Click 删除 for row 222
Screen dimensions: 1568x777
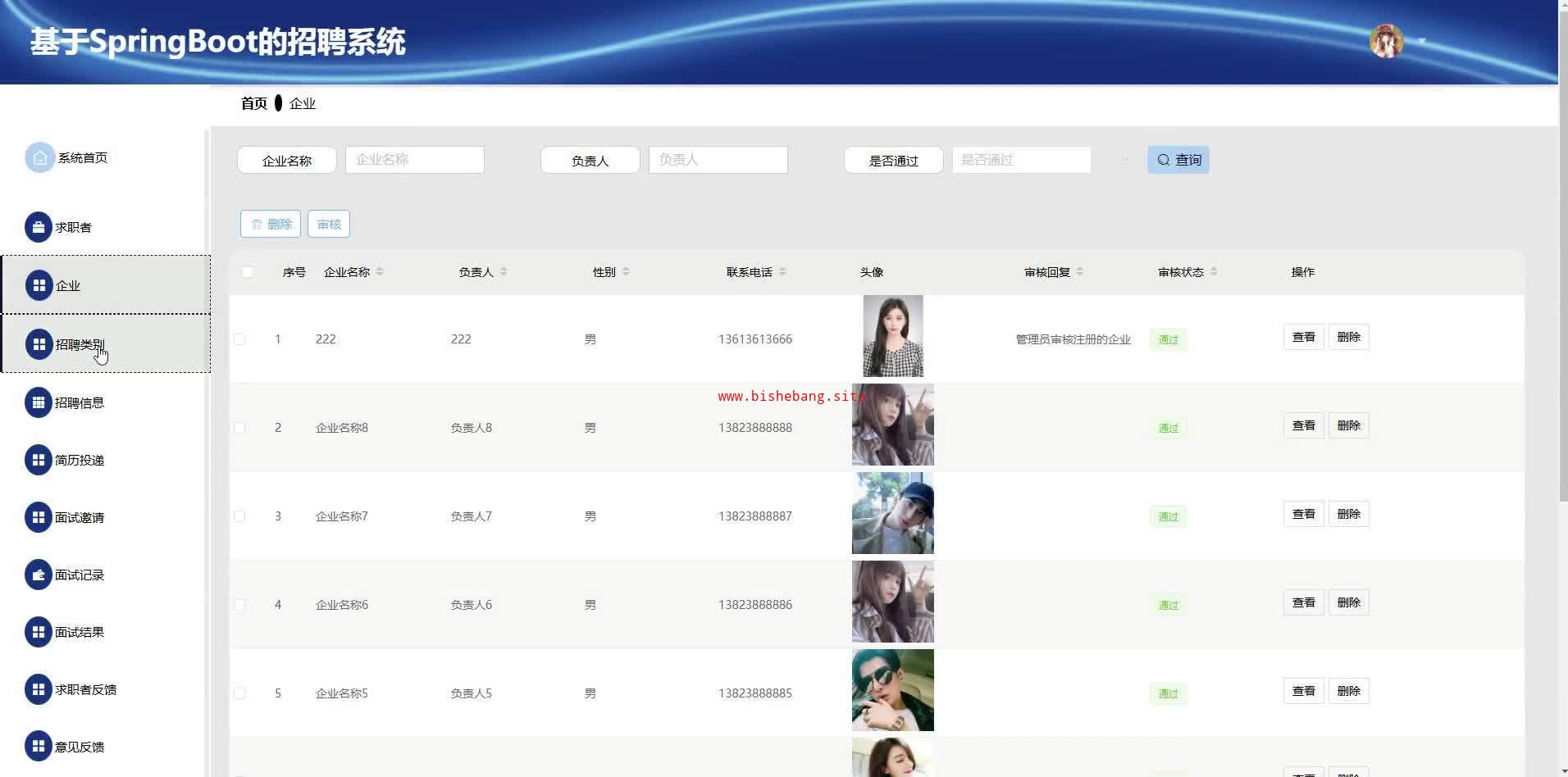click(1349, 337)
